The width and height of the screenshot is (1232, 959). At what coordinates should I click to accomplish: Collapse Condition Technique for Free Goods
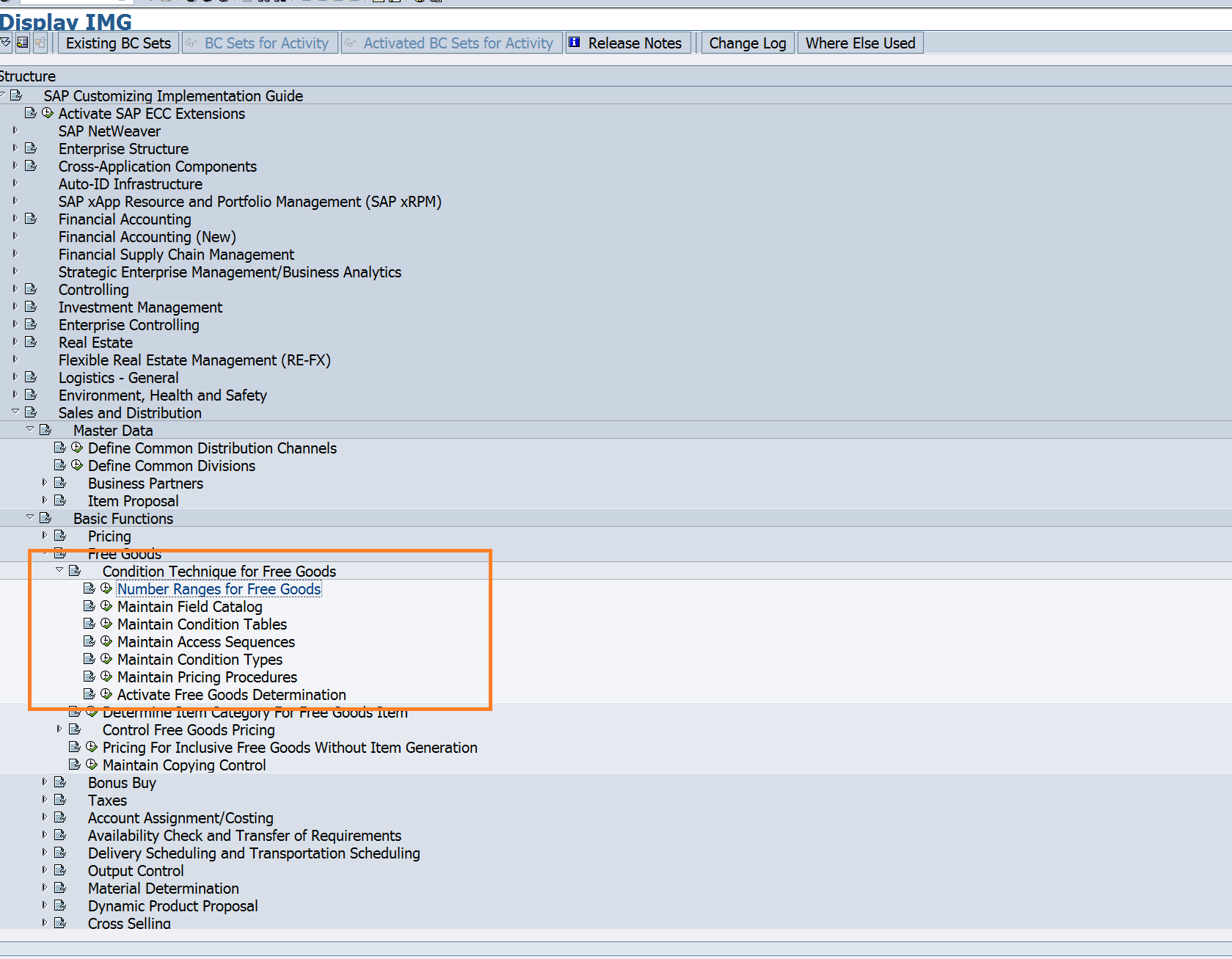click(x=59, y=570)
